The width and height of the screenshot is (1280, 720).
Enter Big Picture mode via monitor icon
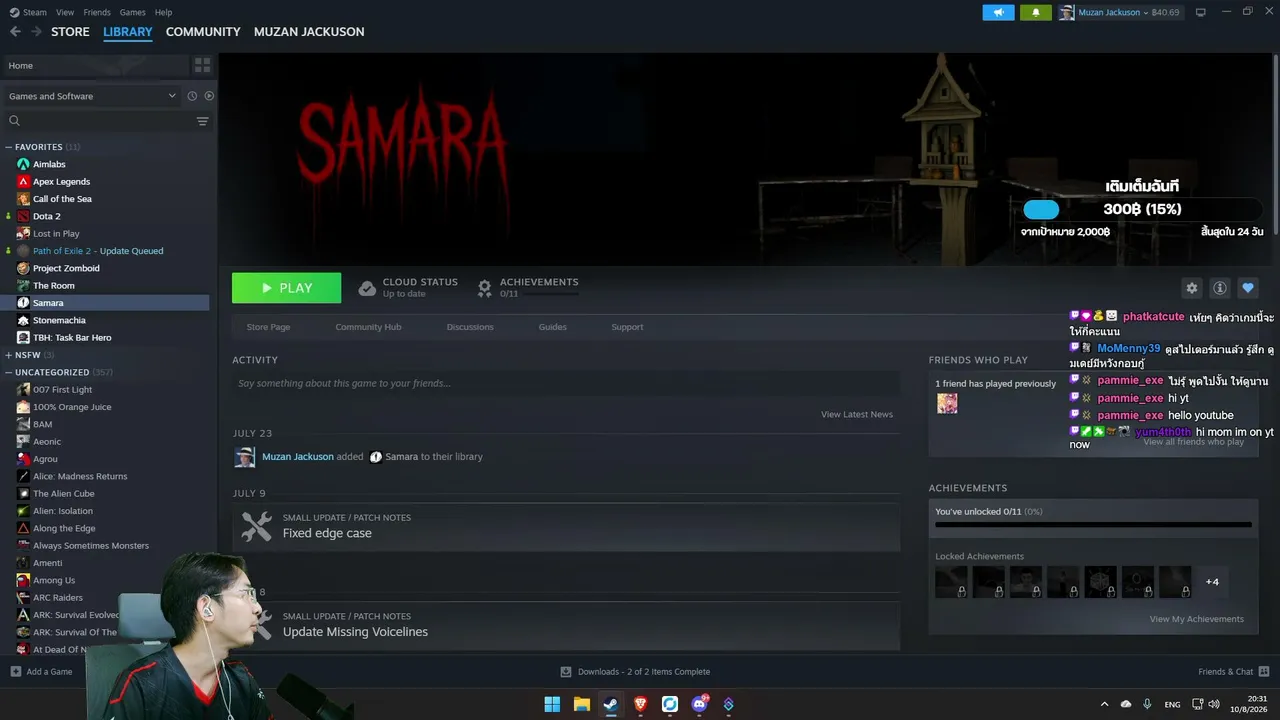click(1200, 12)
